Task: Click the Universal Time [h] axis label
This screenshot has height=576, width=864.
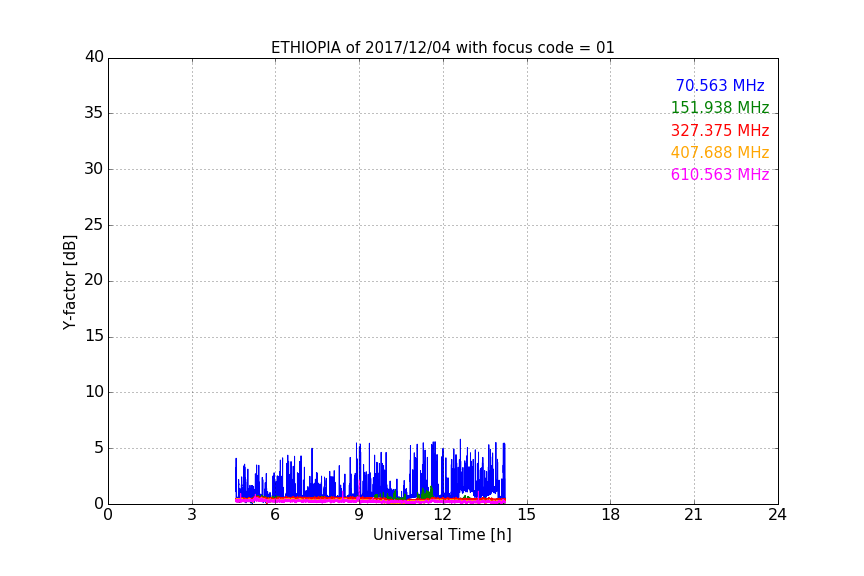Action: point(442,535)
